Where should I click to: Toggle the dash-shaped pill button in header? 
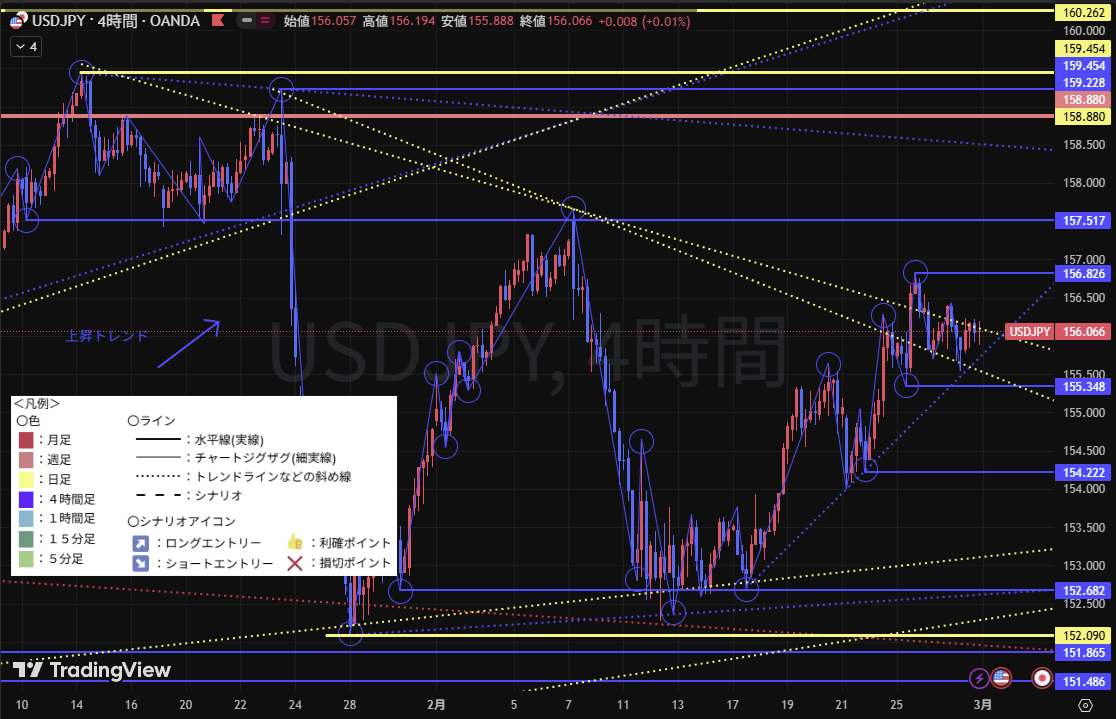coord(247,21)
